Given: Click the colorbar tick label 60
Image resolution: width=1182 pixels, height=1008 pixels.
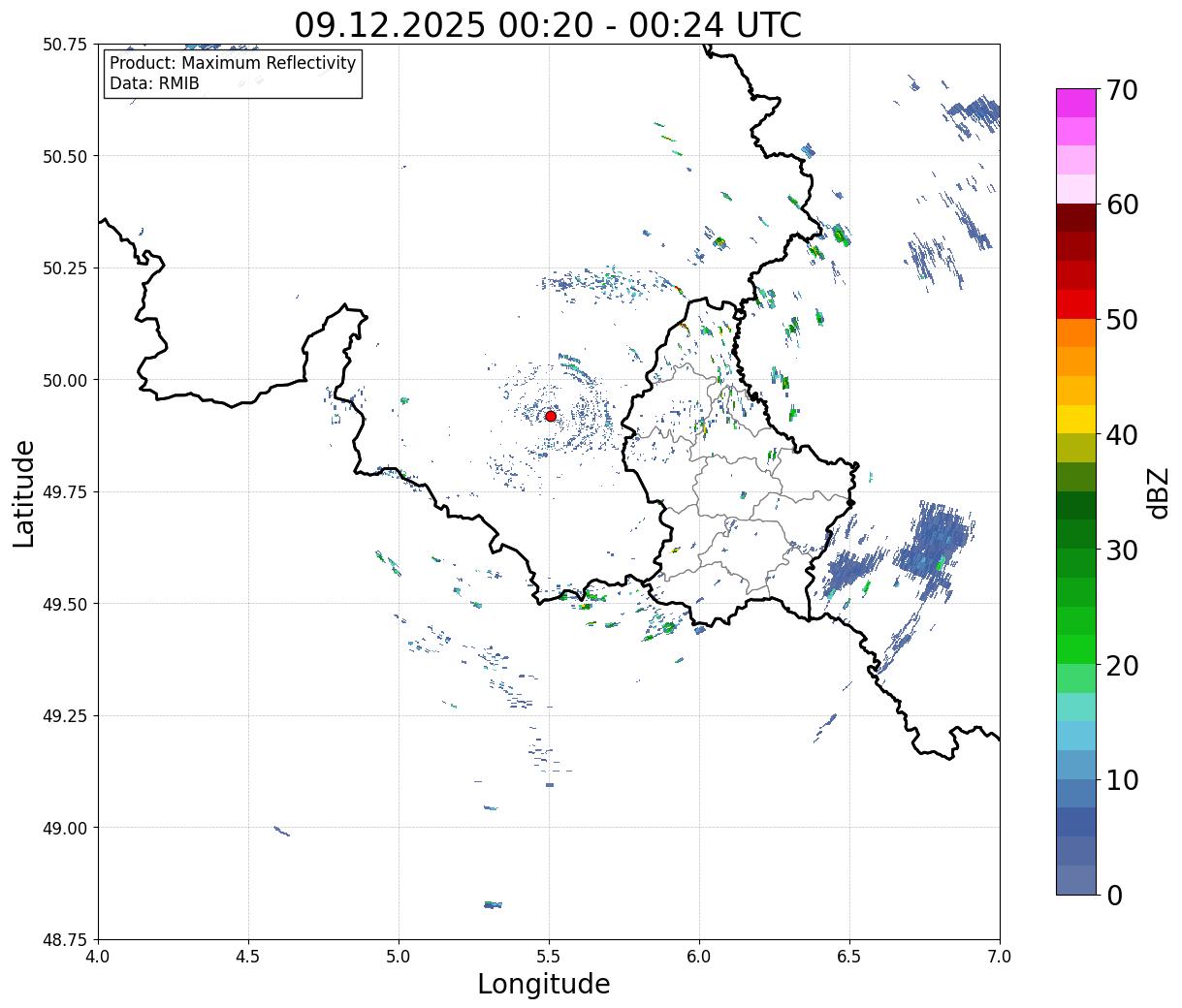Looking at the screenshot, I should [x=1122, y=205].
